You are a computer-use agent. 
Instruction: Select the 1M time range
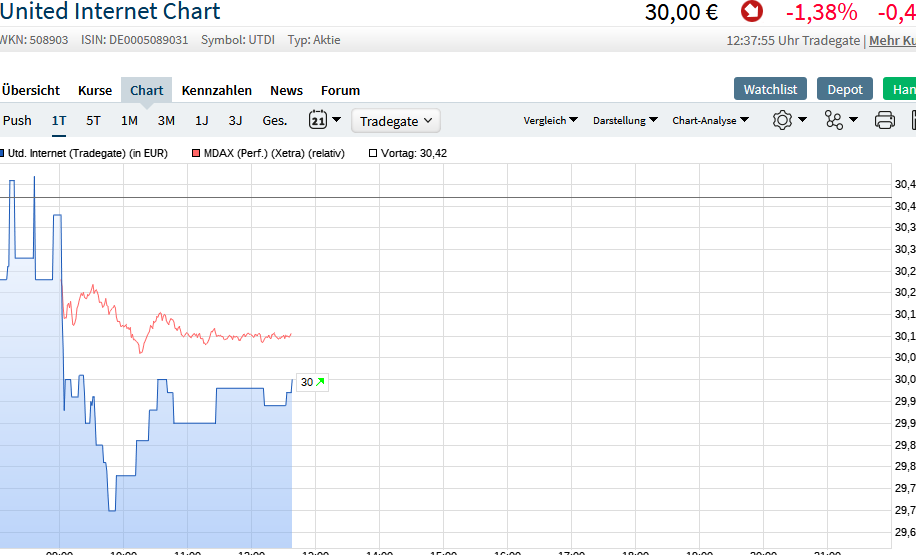129,121
